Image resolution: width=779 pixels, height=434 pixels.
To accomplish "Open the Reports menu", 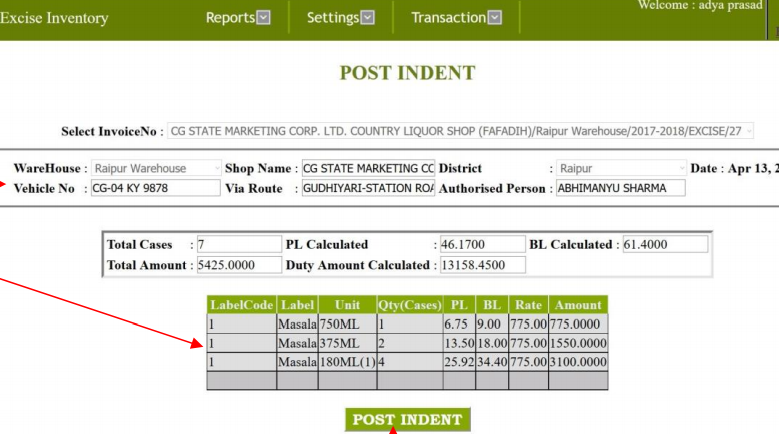I will (x=237, y=18).
